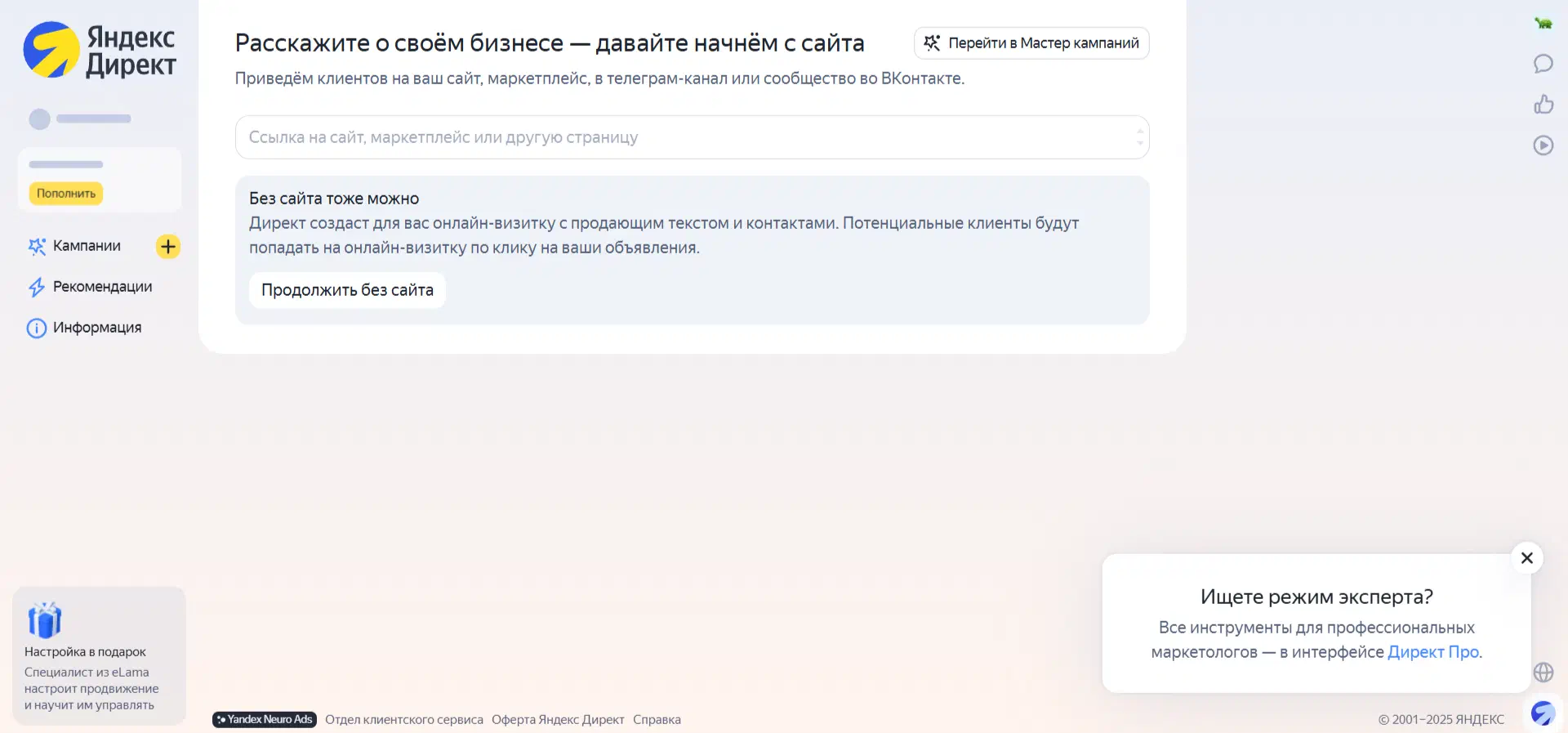Open Отдел клиентского сервиса link
The image size is (1568, 733).
click(x=404, y=720)
